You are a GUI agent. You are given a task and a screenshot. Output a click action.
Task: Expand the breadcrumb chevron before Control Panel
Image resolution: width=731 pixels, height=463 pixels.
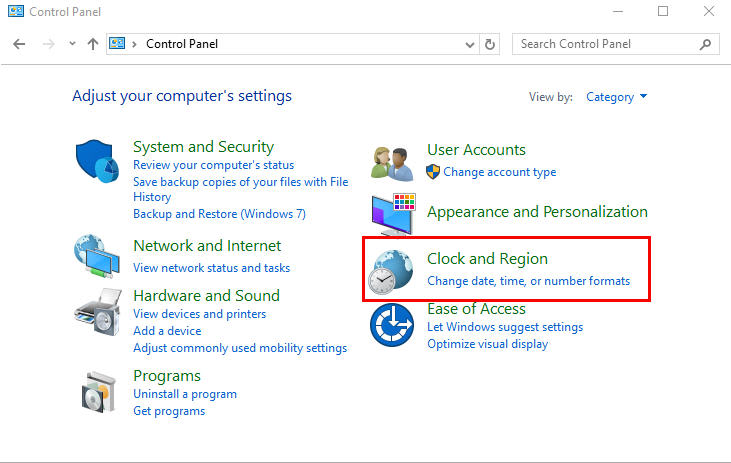tap(134, 44)
